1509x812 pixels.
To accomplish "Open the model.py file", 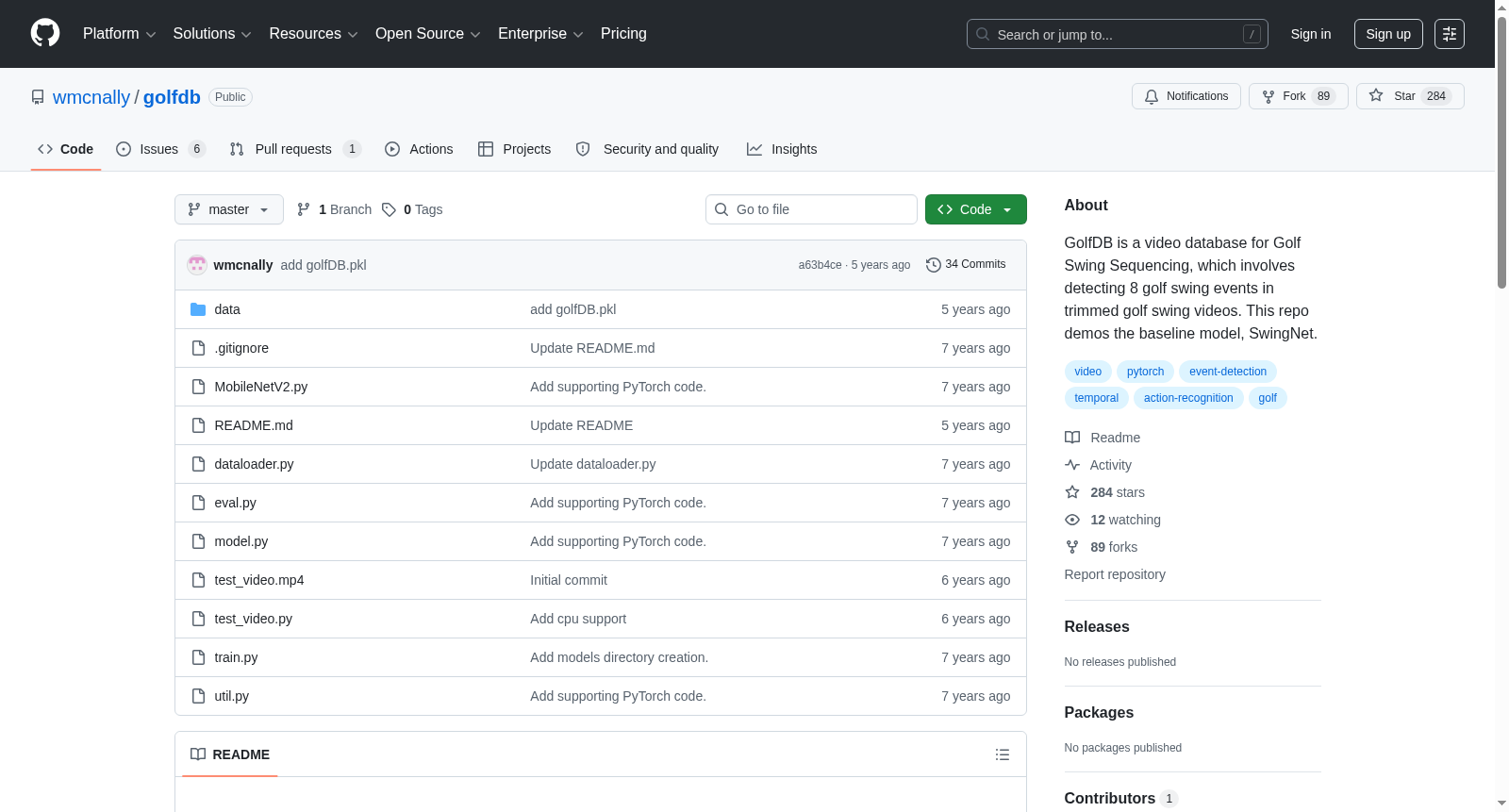I will (240, 541).
